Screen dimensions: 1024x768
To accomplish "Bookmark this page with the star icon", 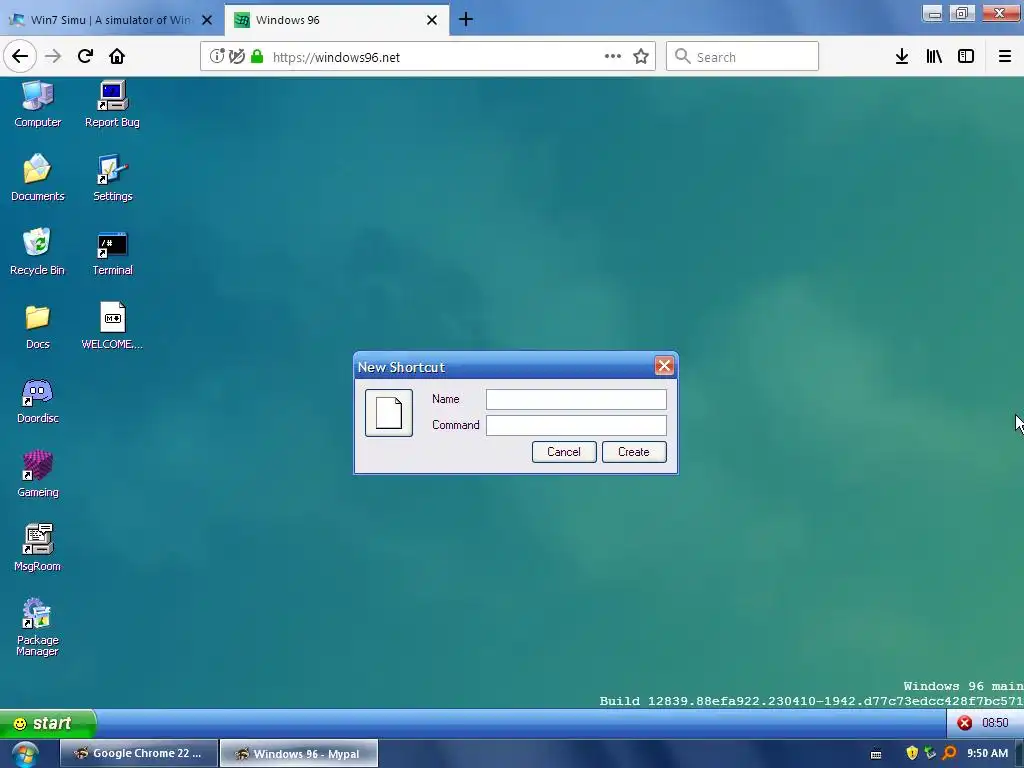I will 641,56.
